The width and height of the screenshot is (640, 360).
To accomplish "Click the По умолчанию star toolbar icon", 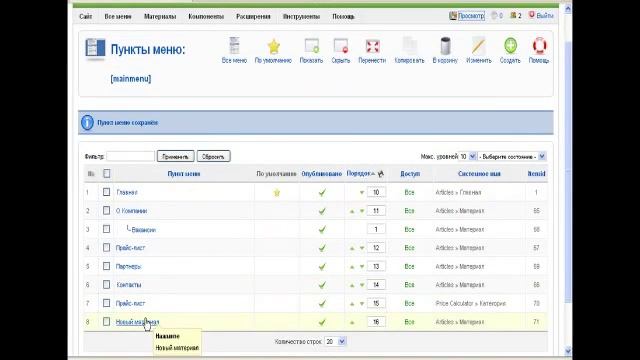I will [x=273, y=50].
